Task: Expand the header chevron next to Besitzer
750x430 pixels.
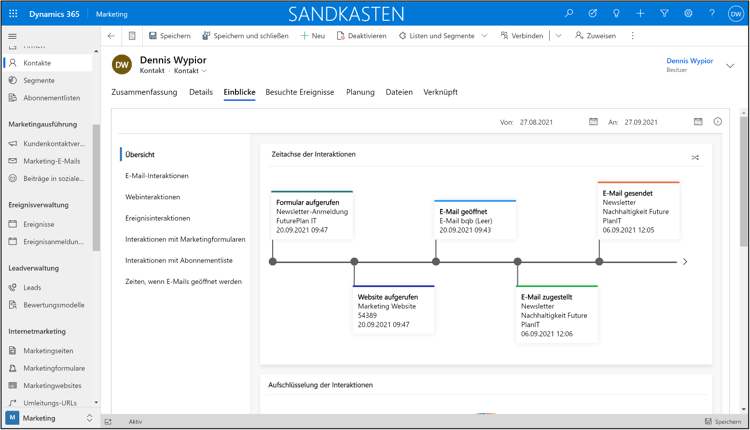Action: coord(730,66)
